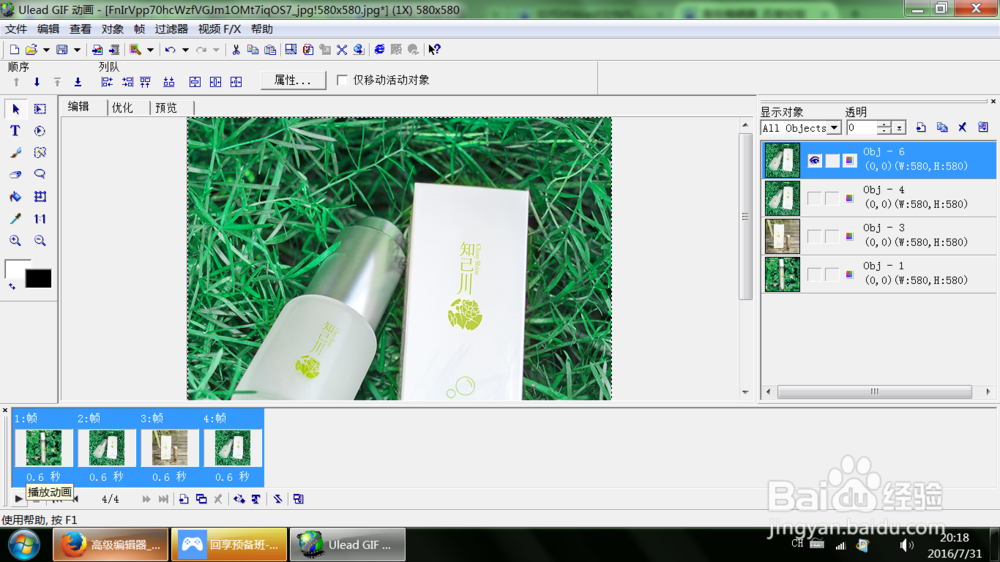
Task: Select the rectangle selection tool
Action: pyautogui.click(x=40, y=109)
